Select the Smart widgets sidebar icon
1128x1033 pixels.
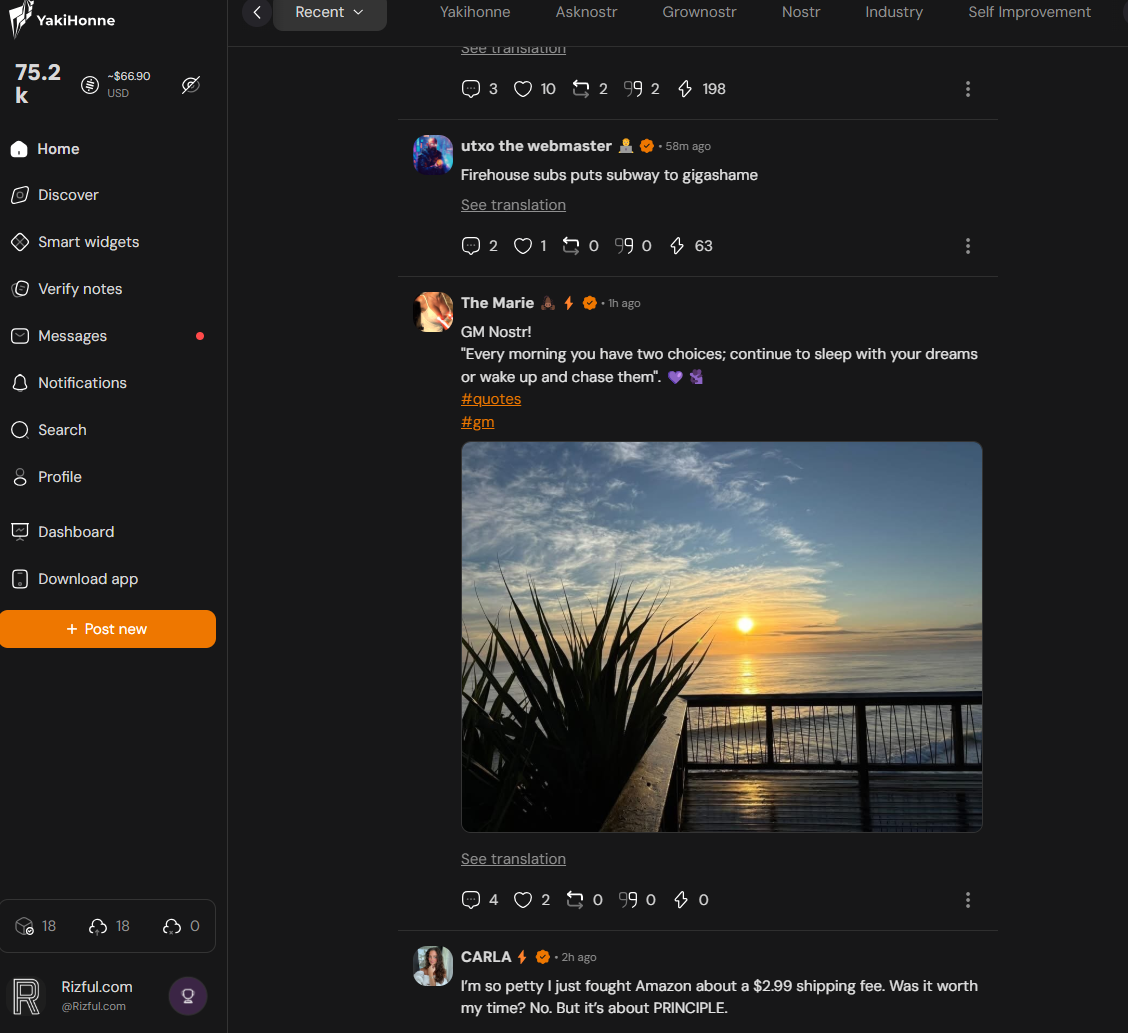(20, 241)
